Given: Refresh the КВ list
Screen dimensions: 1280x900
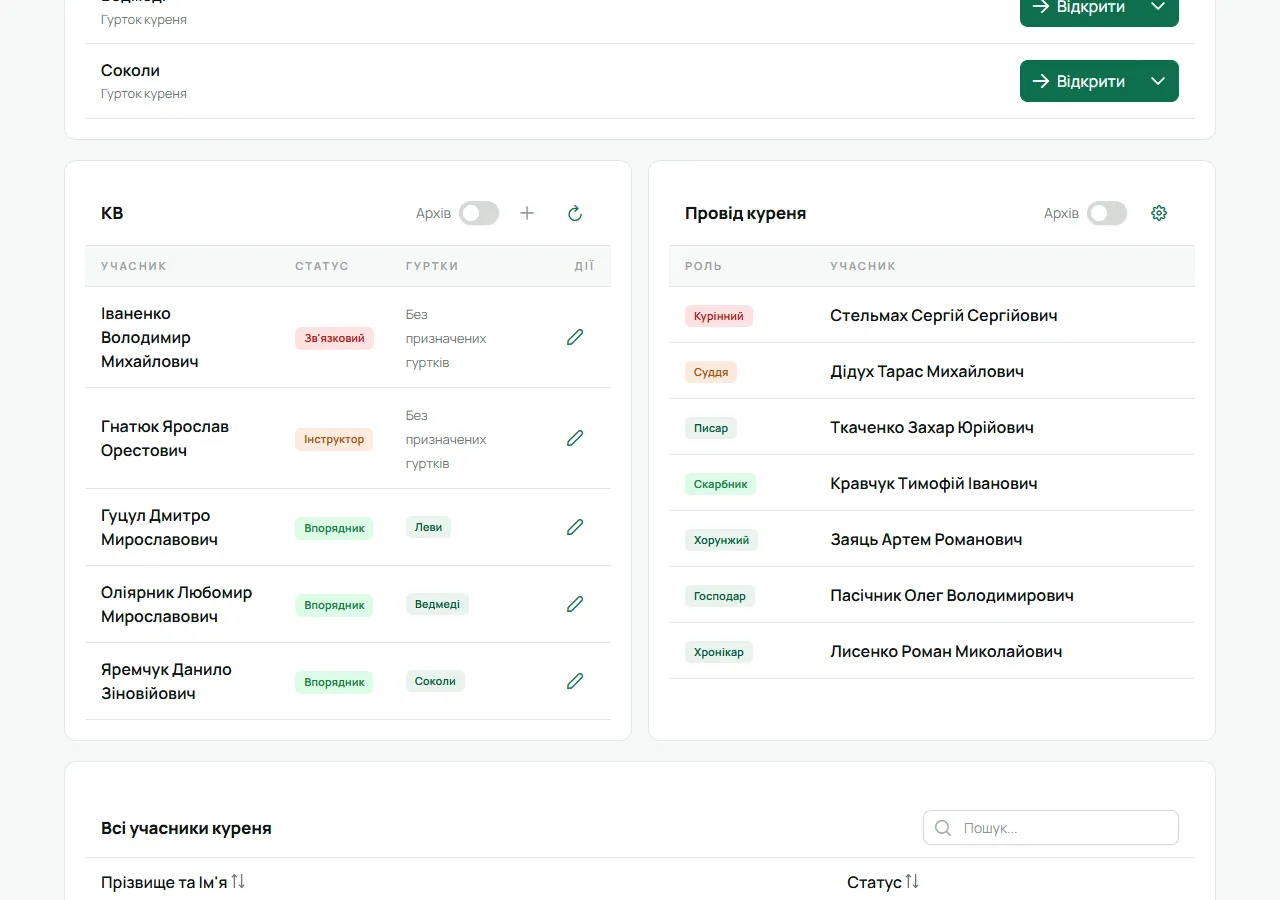Looking at the screenshot, I should [x=575, y=213].
